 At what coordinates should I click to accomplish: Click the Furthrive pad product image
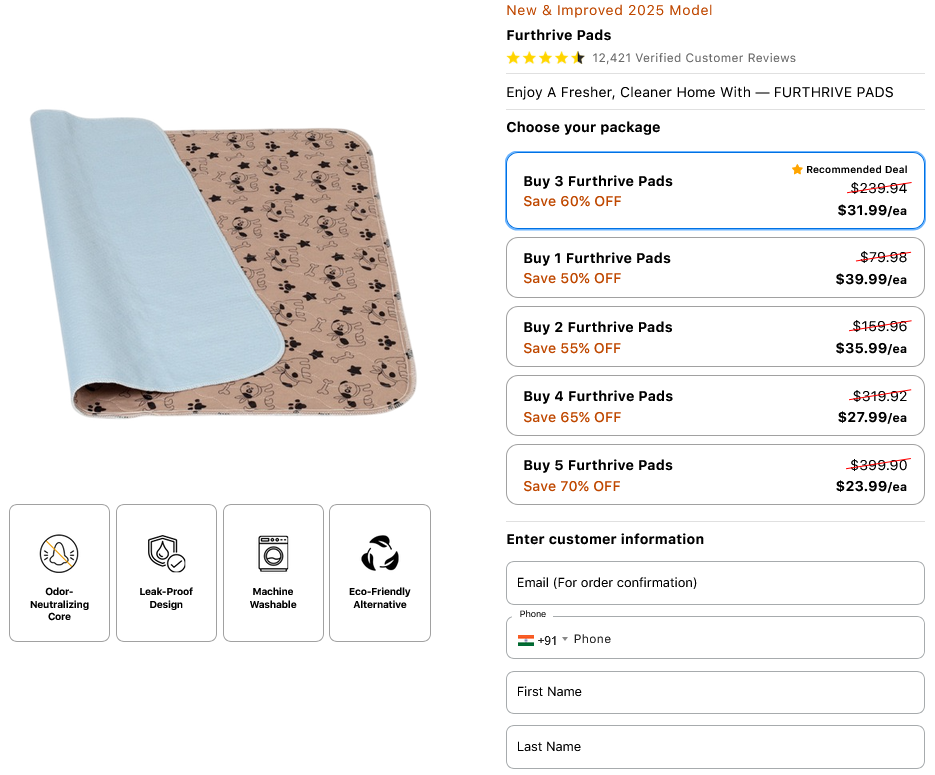point(222,265)
